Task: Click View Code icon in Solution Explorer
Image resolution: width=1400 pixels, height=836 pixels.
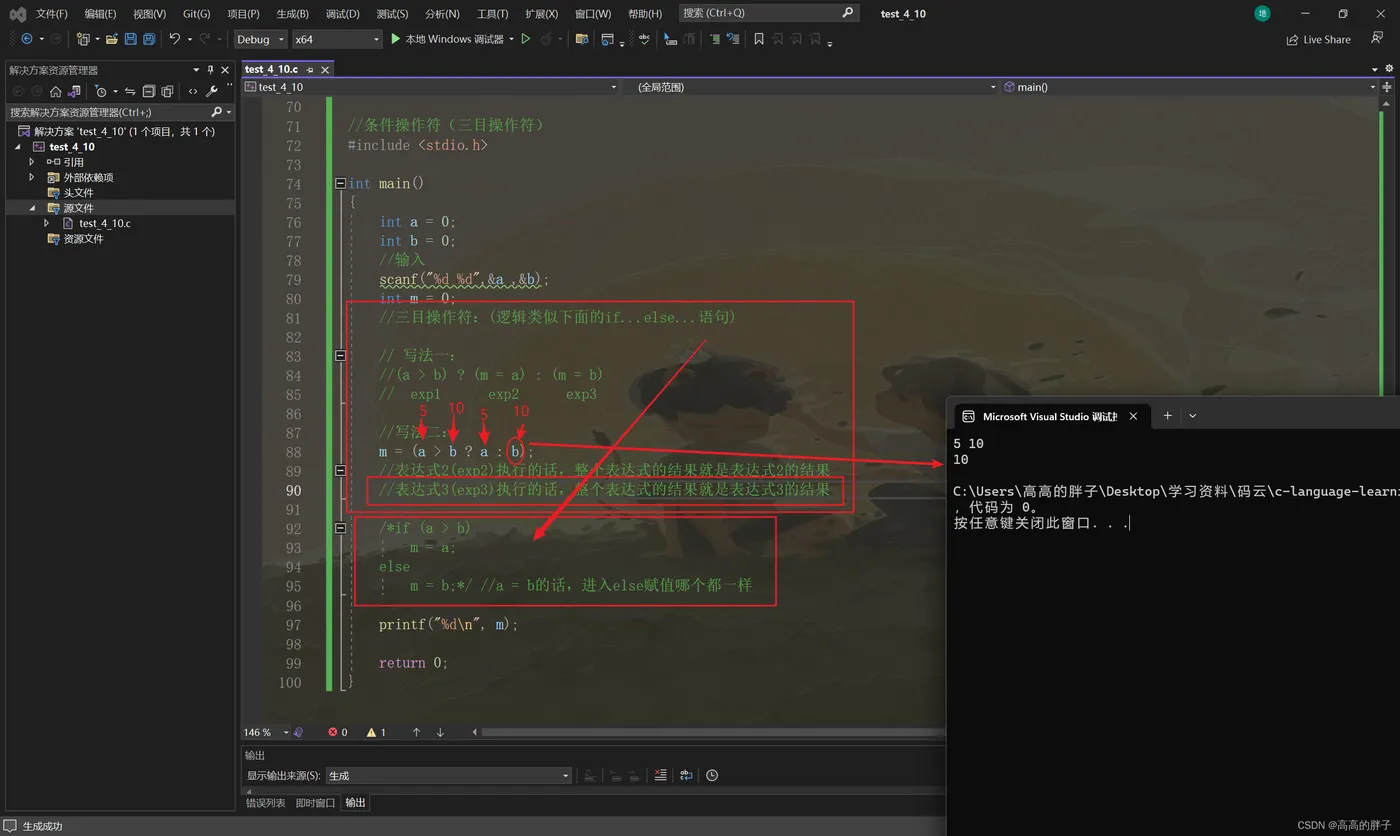Action: click(x=193, y=91)
